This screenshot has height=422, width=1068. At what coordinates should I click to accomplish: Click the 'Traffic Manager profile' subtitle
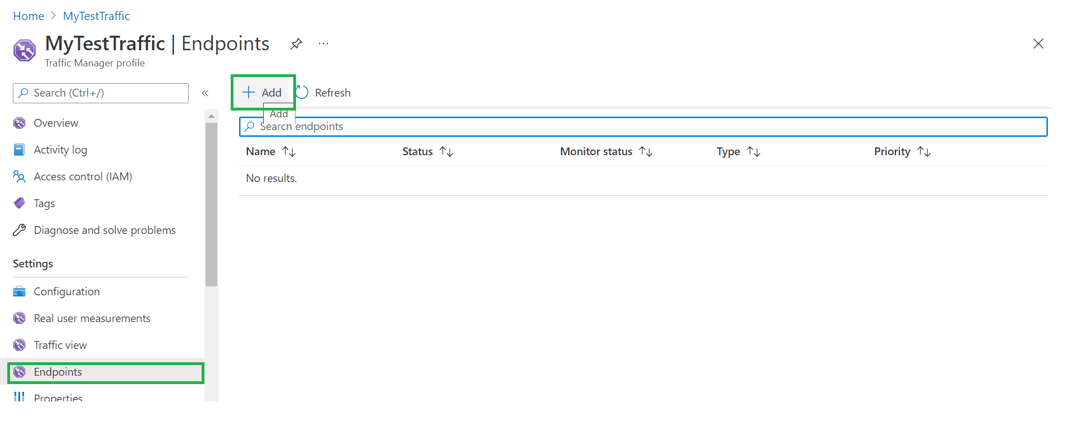[95, 63]
